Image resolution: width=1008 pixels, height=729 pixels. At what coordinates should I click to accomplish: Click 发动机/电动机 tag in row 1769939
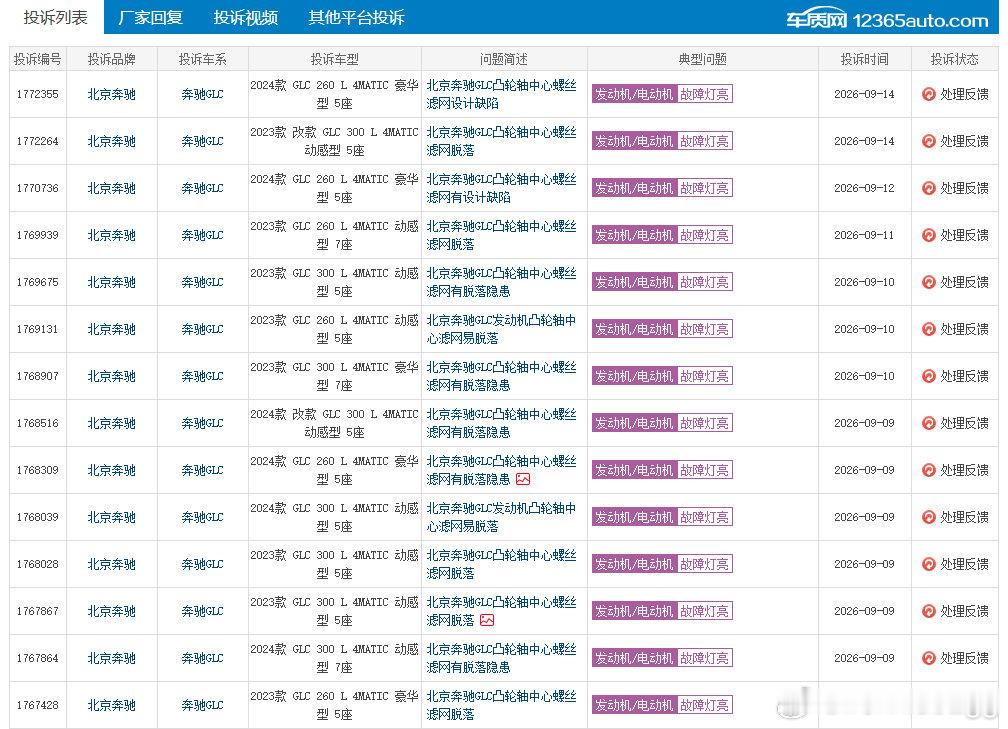(x=634, y=235)
